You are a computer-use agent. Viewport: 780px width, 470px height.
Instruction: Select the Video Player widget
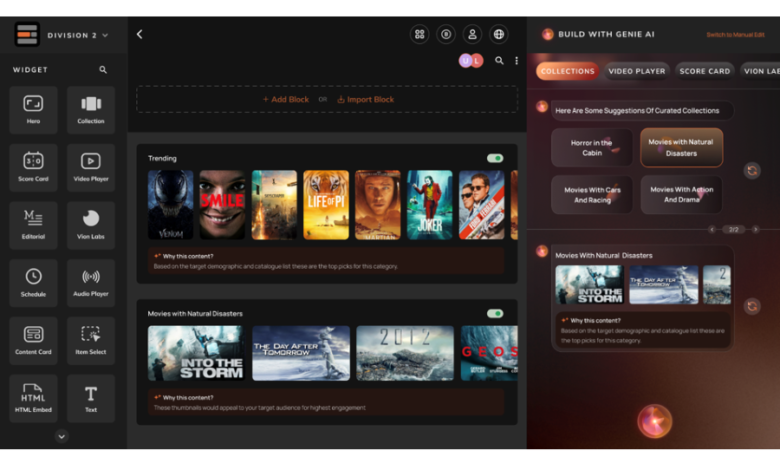point(91,168)
